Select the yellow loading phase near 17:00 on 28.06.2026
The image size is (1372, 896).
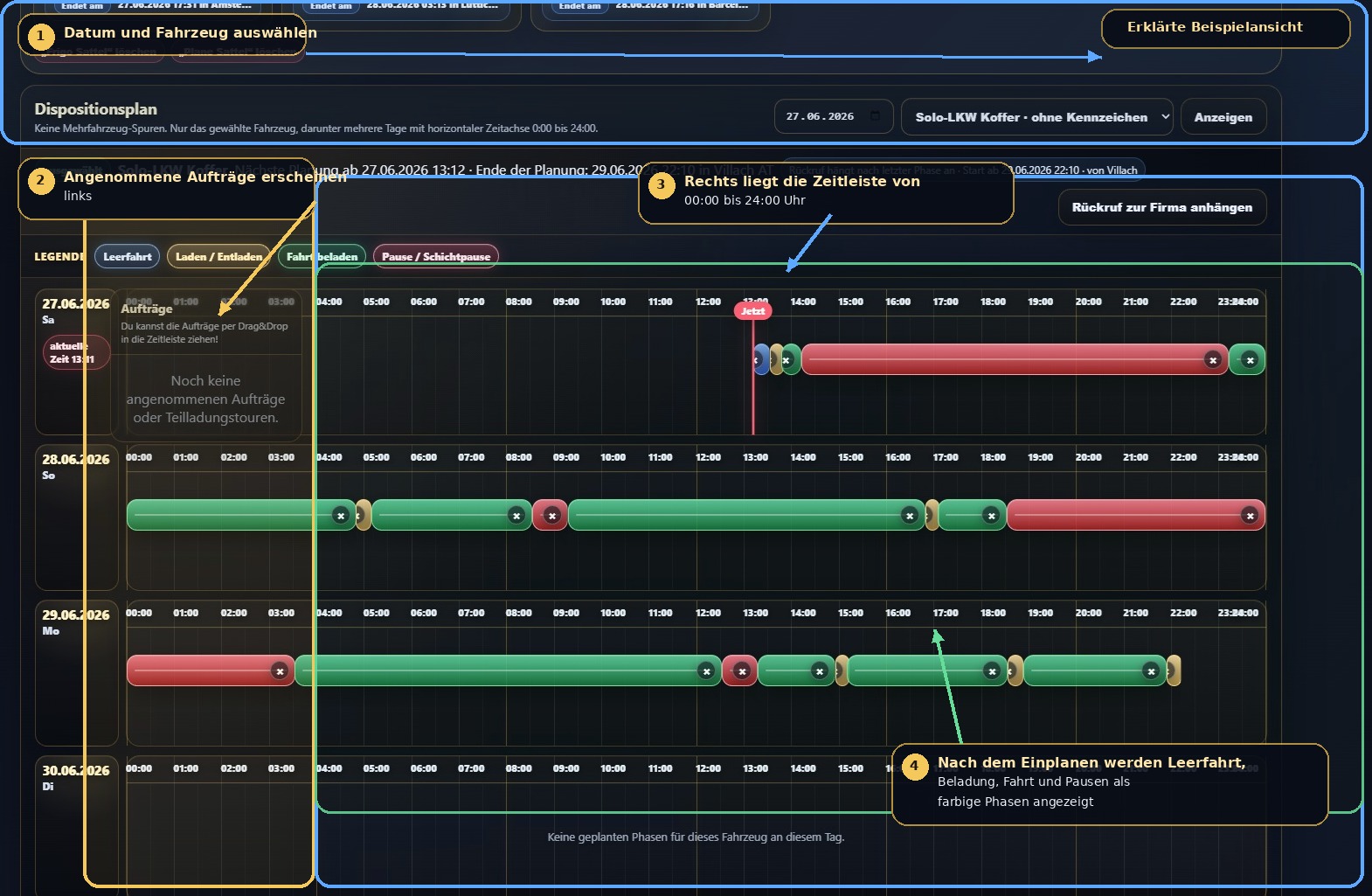932,516
